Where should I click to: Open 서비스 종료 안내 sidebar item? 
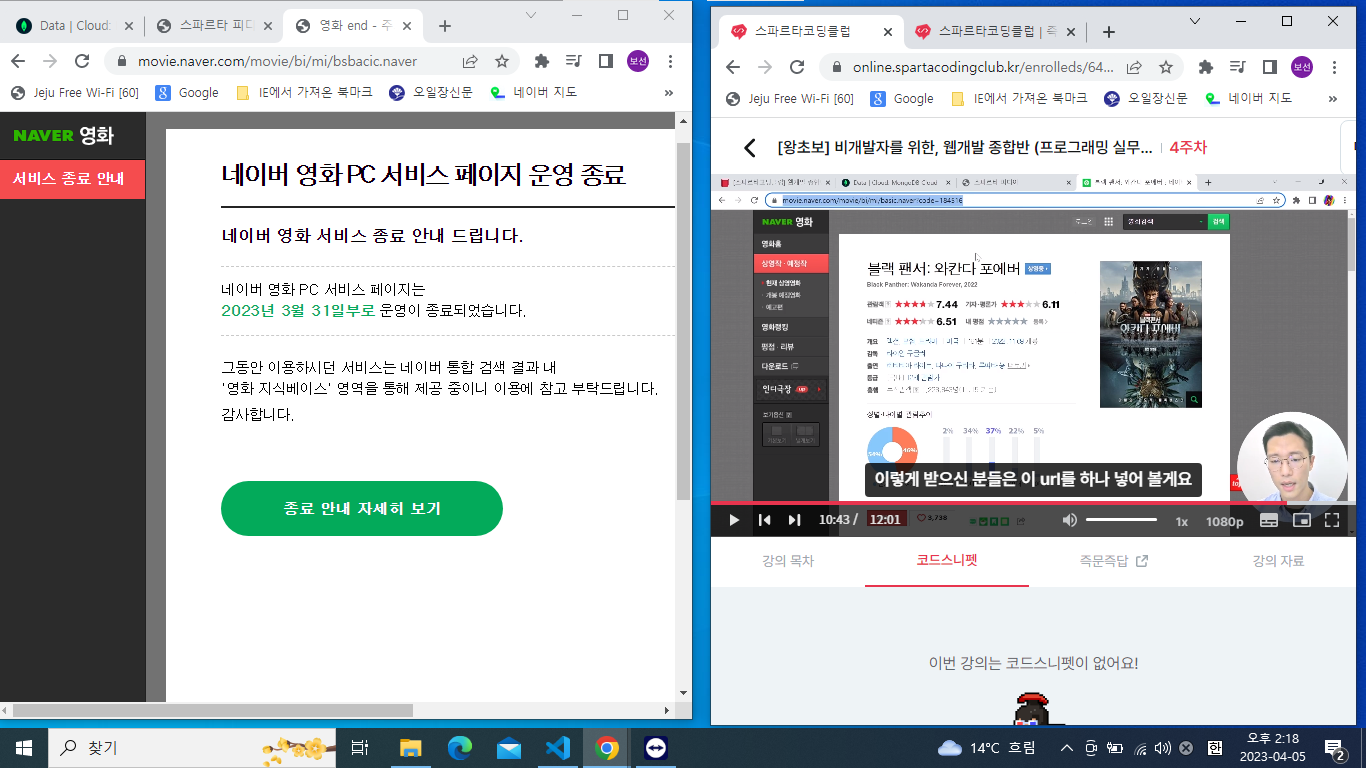click(72, 179)
